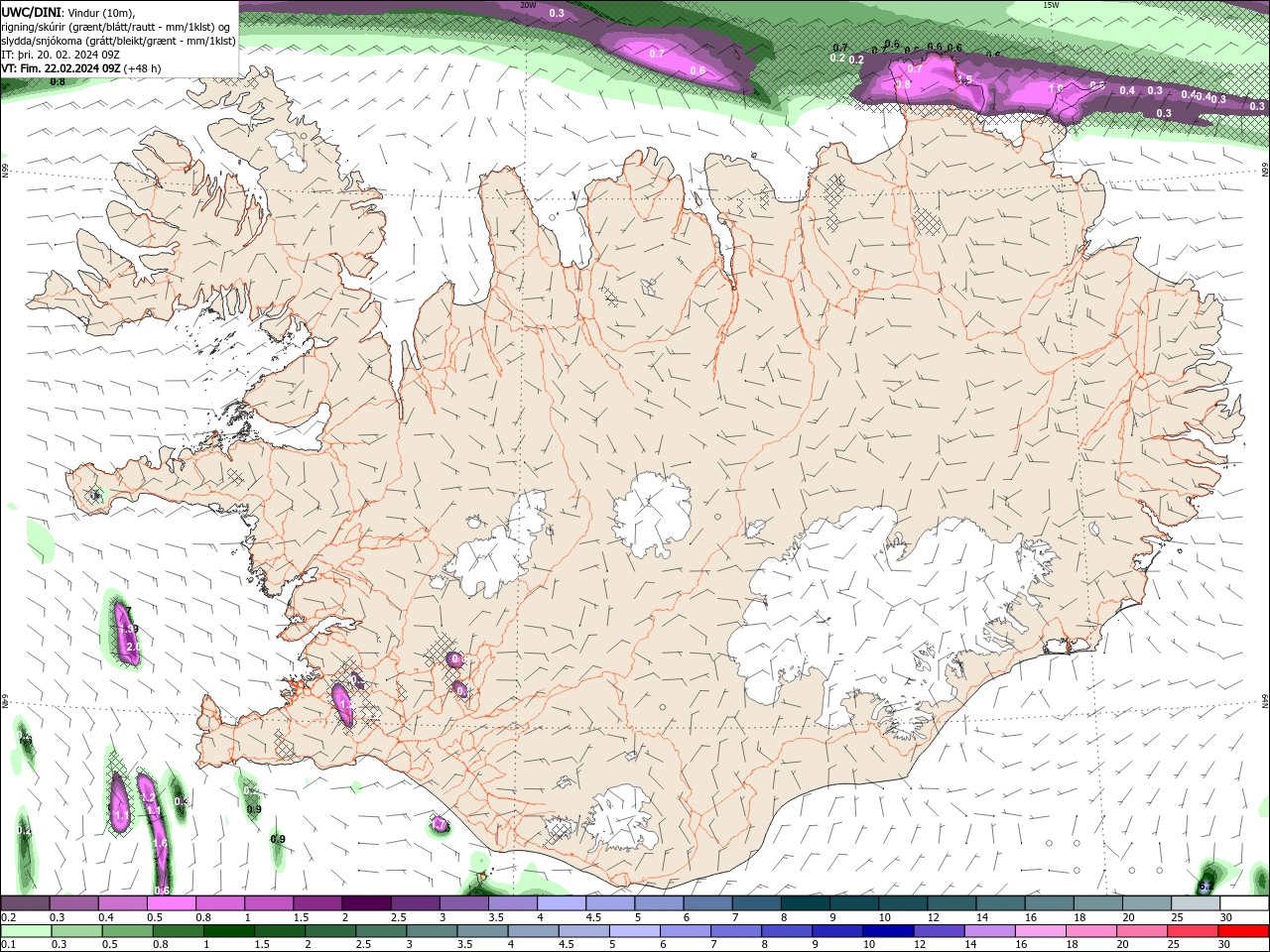Image resolution: width=1270 pixels, height=952 pixels.
Task: Click the bright red swatch labeled 30 in lower legend
Action: (1244, 931)
